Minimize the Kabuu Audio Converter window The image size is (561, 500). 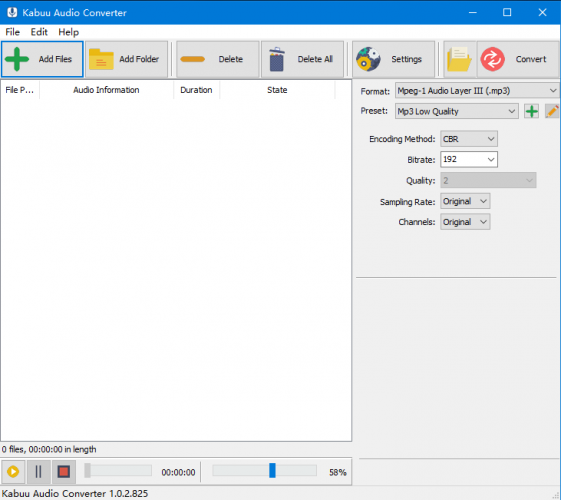pos(473,13)
